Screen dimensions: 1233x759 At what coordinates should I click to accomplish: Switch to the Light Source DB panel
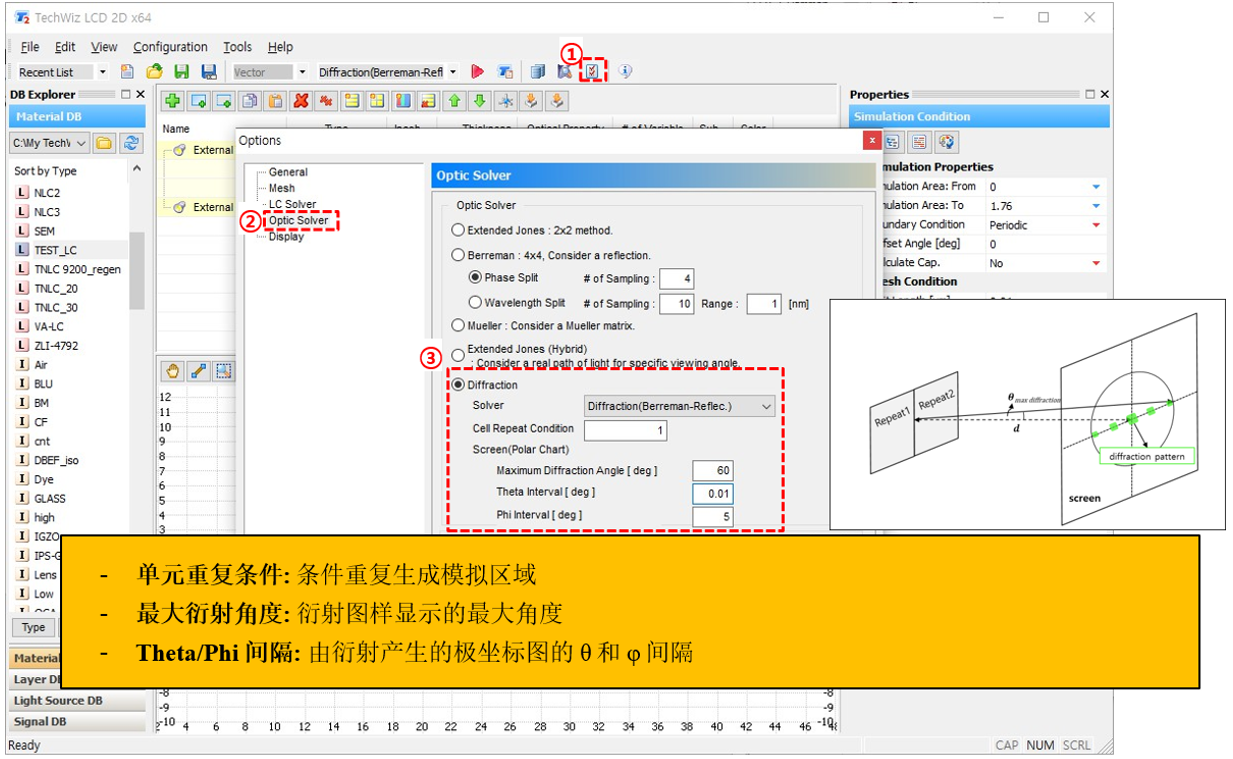(x=58, y=701)
